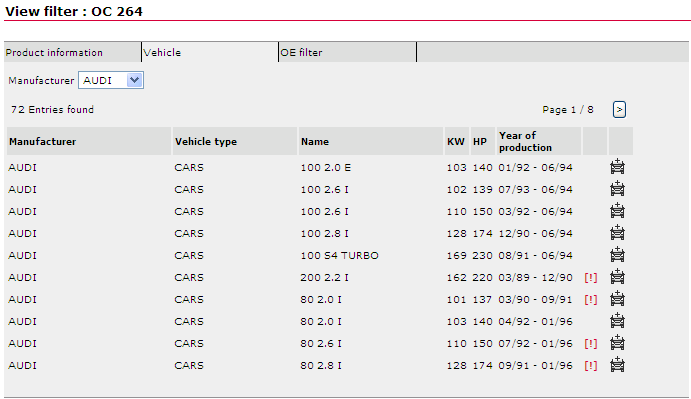
Task: Select the name '80 2.8 I'
Action: [321, 366]
